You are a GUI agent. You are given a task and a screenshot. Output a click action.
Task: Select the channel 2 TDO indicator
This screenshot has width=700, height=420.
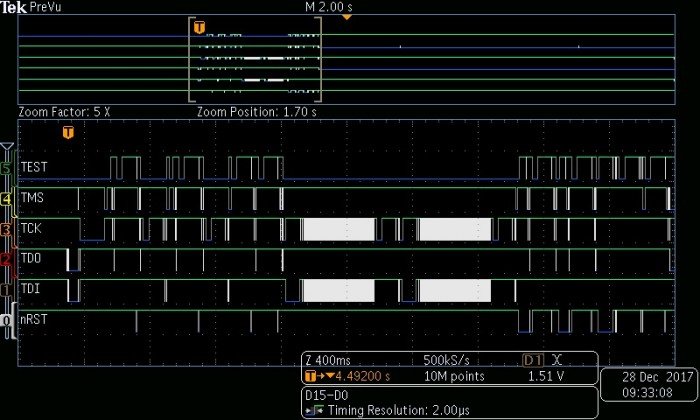[8, 260]
